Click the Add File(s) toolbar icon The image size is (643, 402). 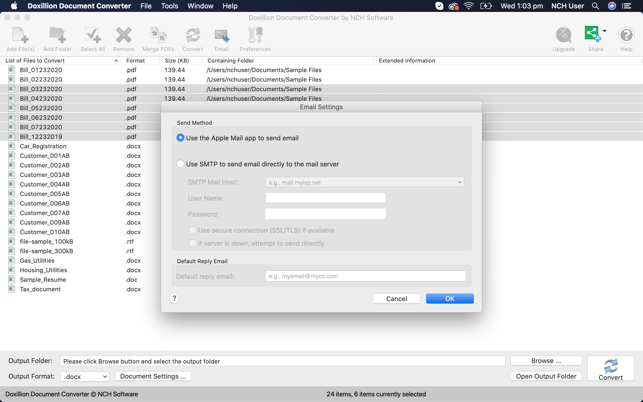(x=20, y=39)
